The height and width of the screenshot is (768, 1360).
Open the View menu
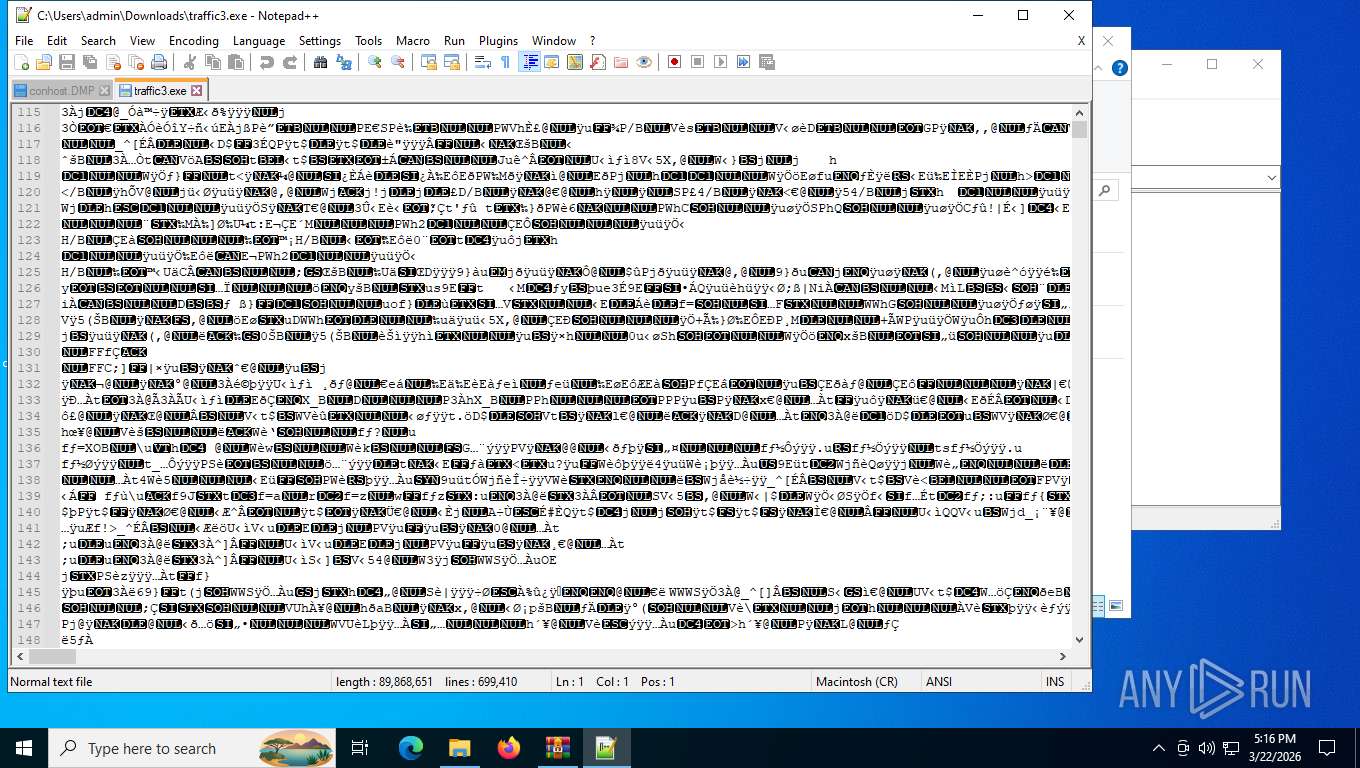[143, 41]
